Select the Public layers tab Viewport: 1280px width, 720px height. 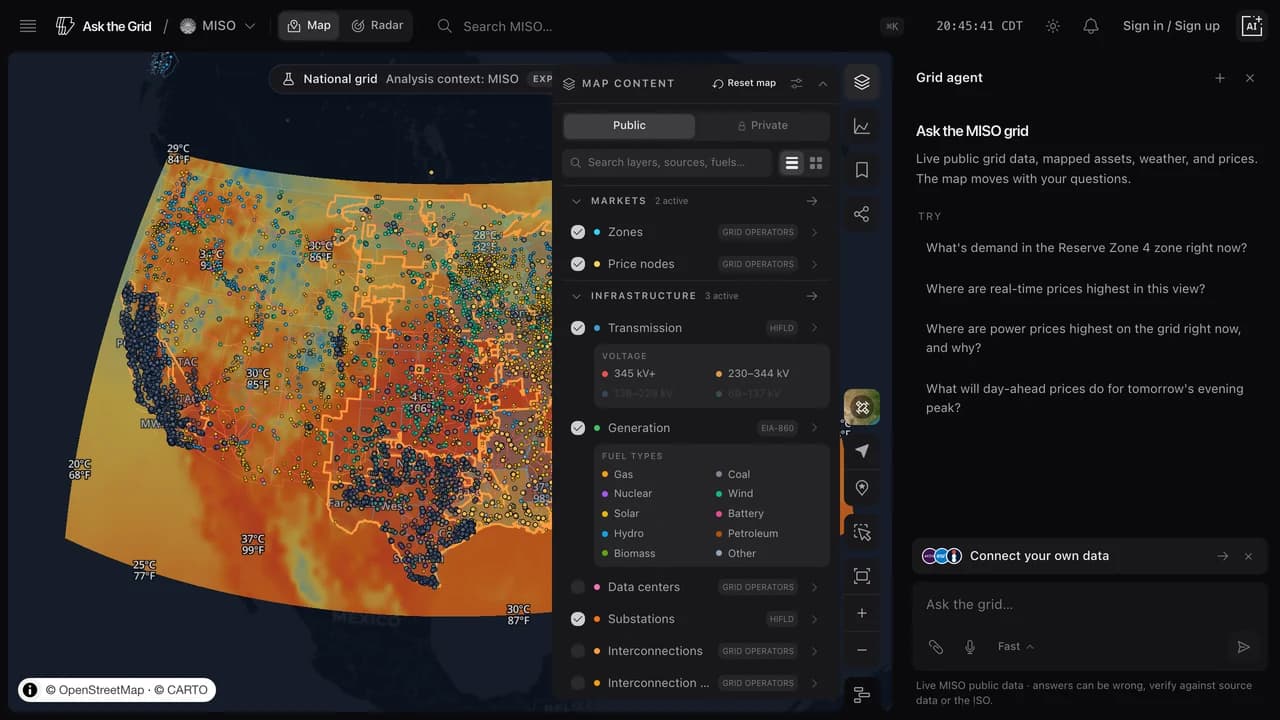point(629,126)
